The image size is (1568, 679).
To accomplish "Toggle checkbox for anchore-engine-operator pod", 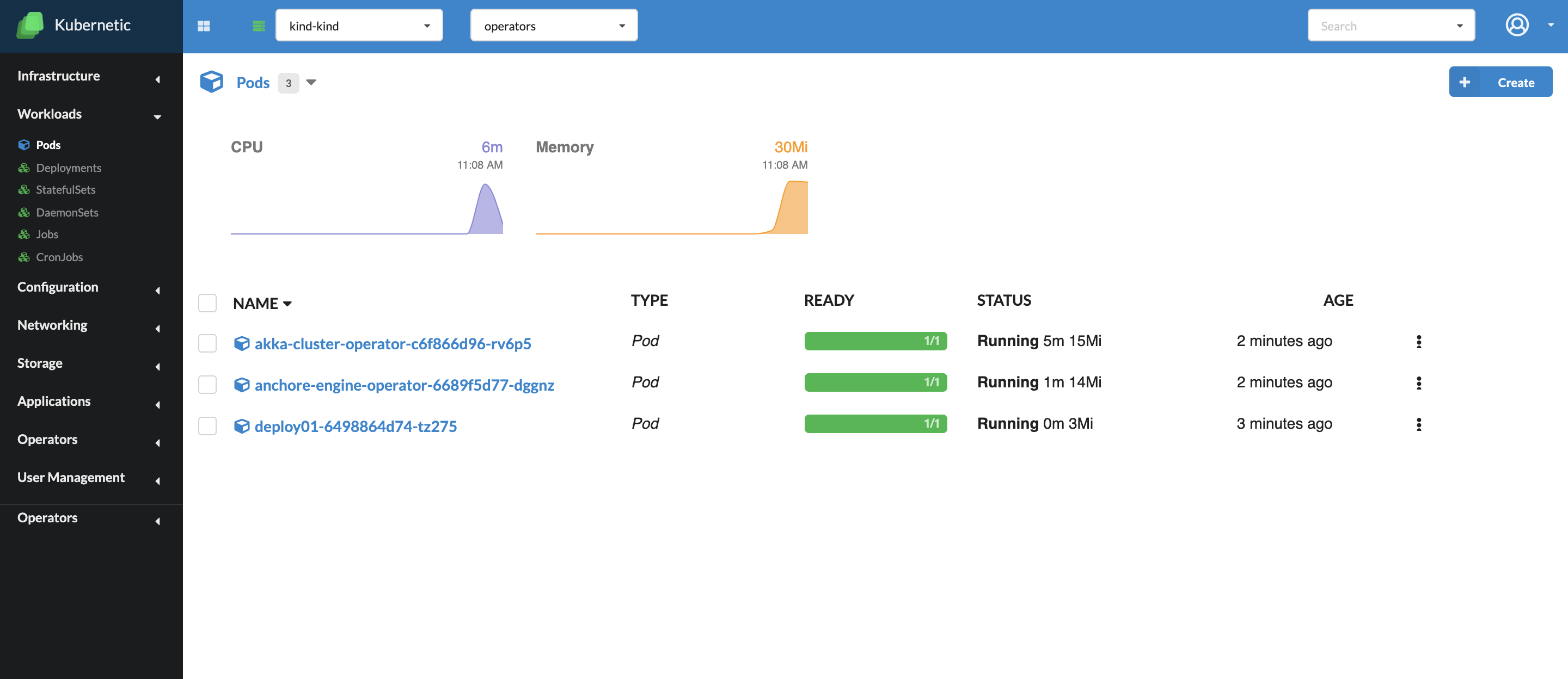I will click(207, 383).
